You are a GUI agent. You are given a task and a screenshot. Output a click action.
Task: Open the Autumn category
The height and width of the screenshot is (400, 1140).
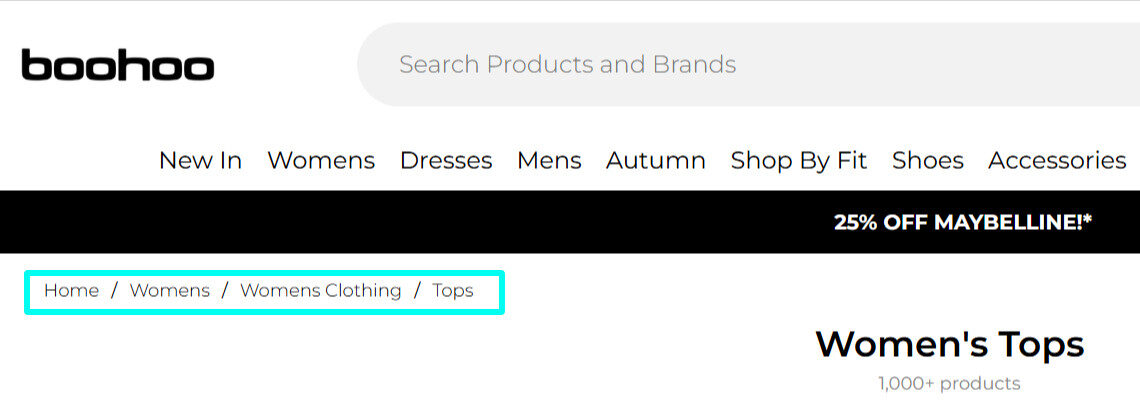pyautogui.click(x=656, y=160)
